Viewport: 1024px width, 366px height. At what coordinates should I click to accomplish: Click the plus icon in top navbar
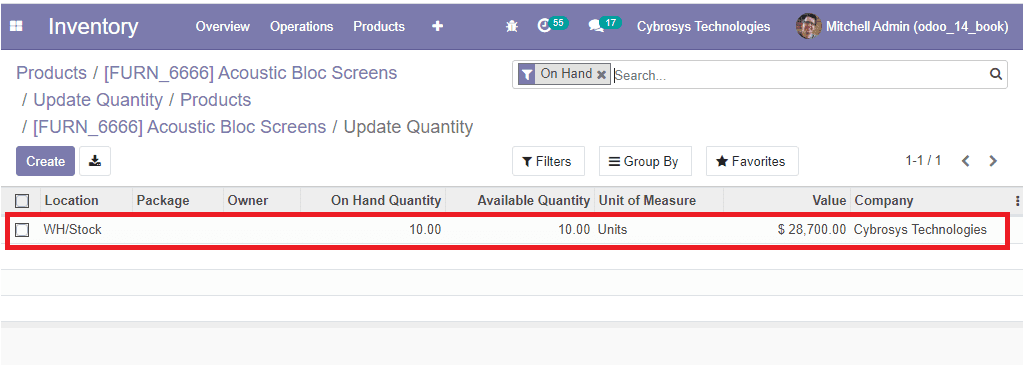[x=438, y=26]
